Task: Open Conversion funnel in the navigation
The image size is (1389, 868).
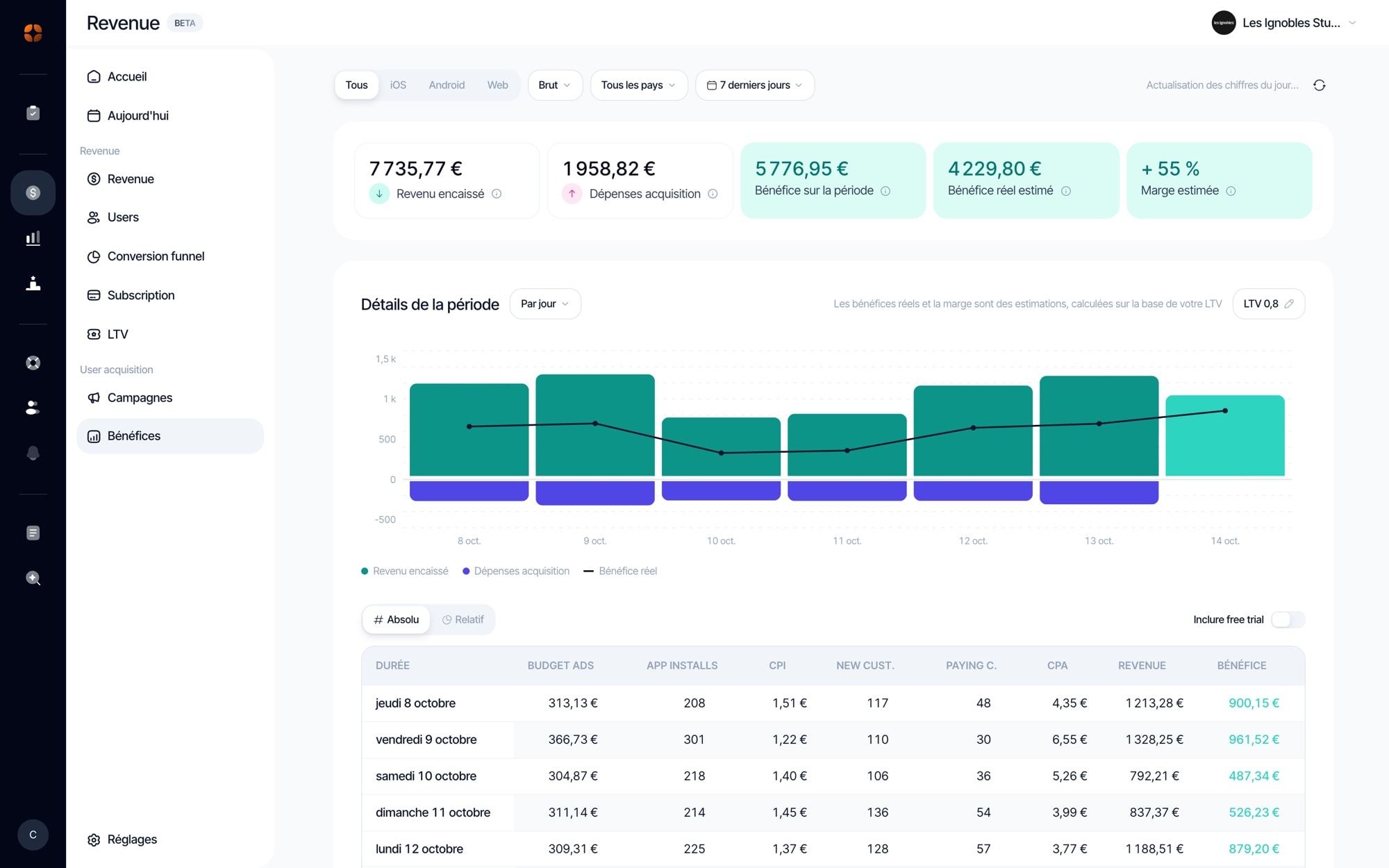Action: (x=170, y=256)
